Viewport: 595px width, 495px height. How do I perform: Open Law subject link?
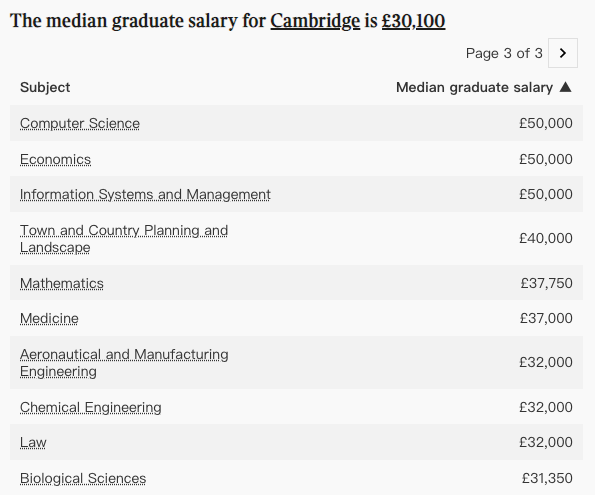(x=33, y=443)
